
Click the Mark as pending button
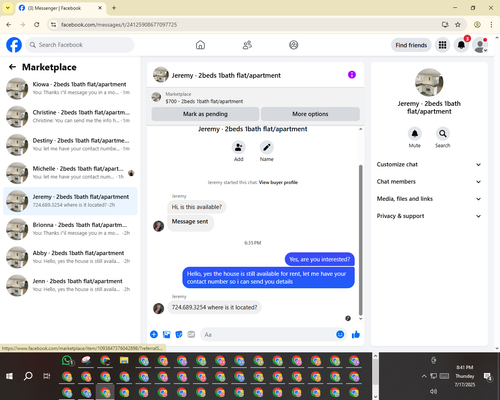[205, 114]
